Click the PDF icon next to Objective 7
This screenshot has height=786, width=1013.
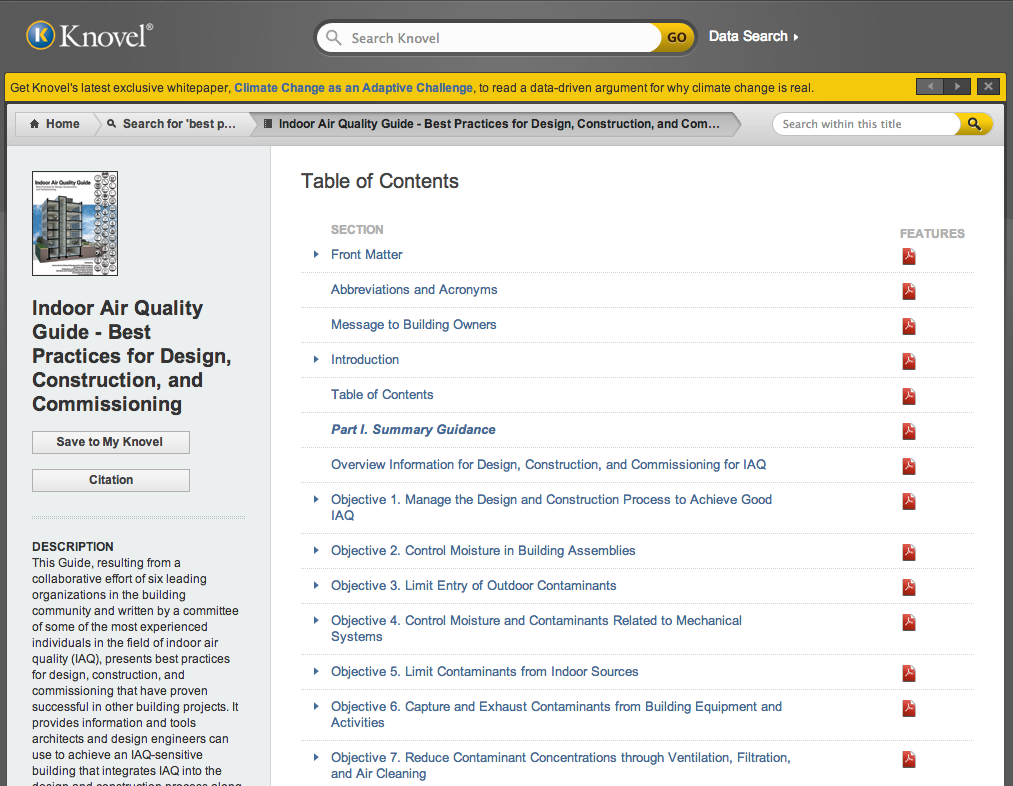tap(908, 759)
